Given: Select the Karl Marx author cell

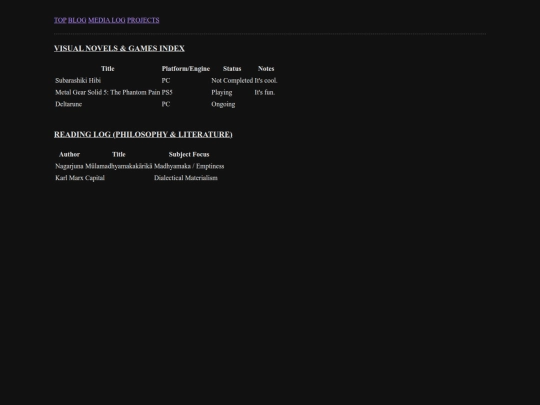Looking at the screenshot, I should 69,178.
